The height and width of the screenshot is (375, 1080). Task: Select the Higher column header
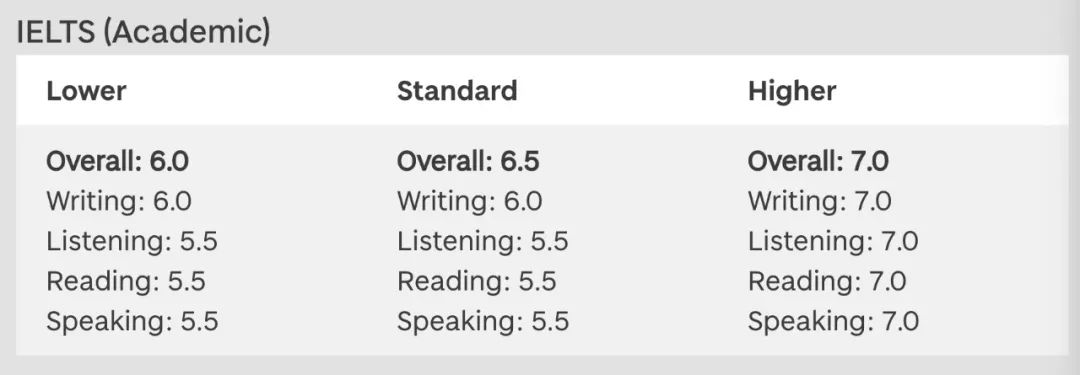pyautogui.click(x=792, y=91)
